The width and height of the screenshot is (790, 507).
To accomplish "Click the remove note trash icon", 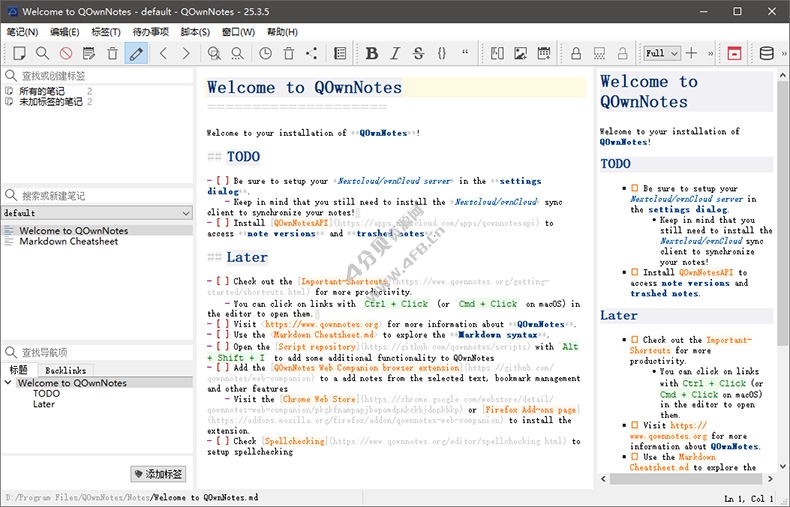I will click(x=112, y=53).
